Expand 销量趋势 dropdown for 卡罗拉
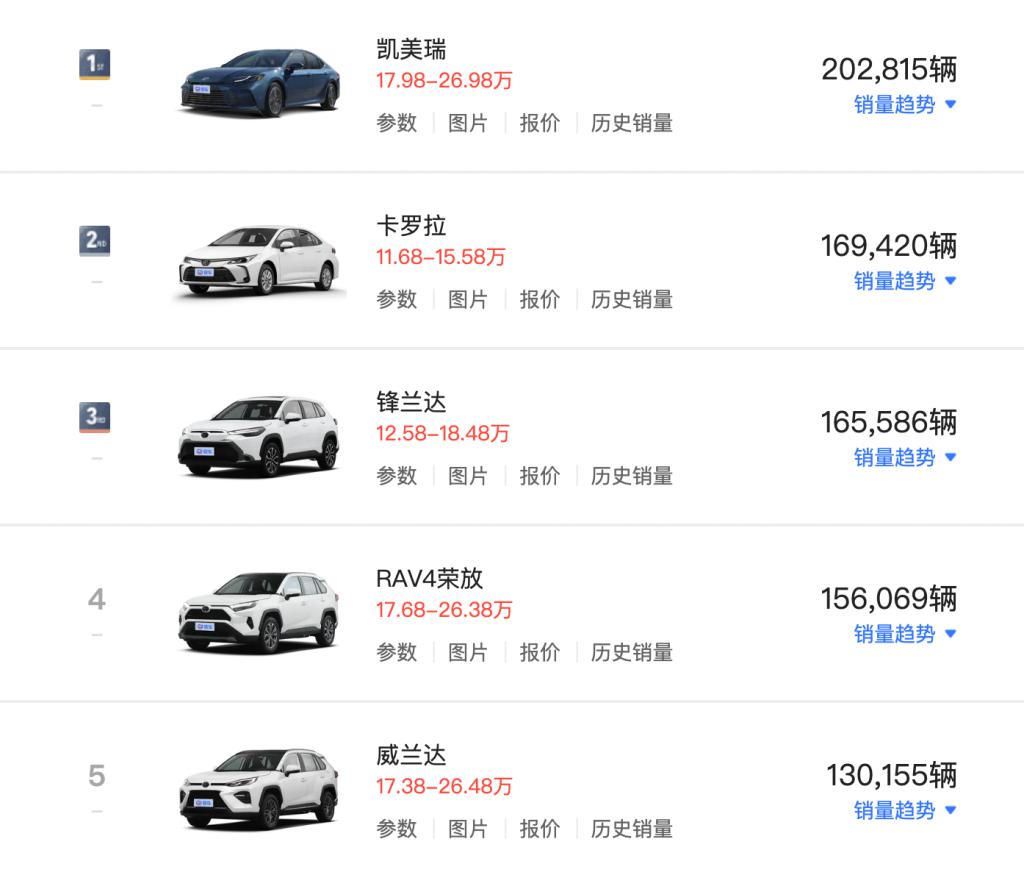The width and height of the screenshot is (1024, 875). (x=905, y=281)
